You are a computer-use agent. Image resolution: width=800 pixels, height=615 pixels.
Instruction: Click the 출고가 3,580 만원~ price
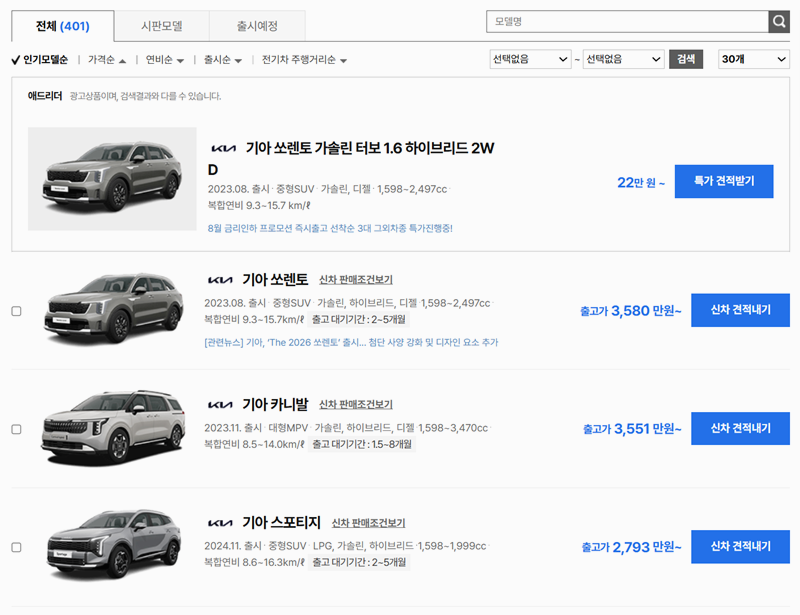click(631, 311)
